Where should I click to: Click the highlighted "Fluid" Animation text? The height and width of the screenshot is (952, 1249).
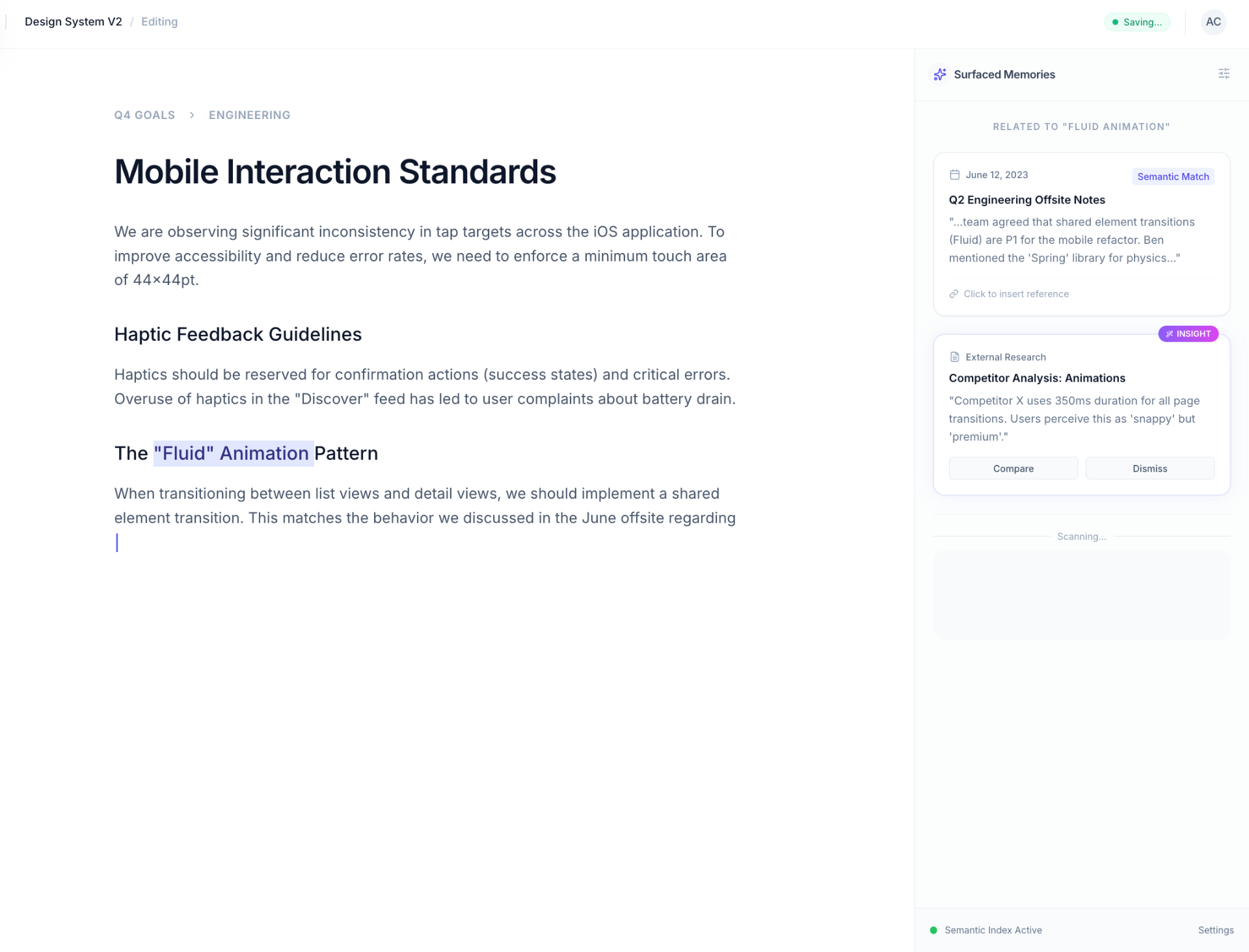click(233, 453)
